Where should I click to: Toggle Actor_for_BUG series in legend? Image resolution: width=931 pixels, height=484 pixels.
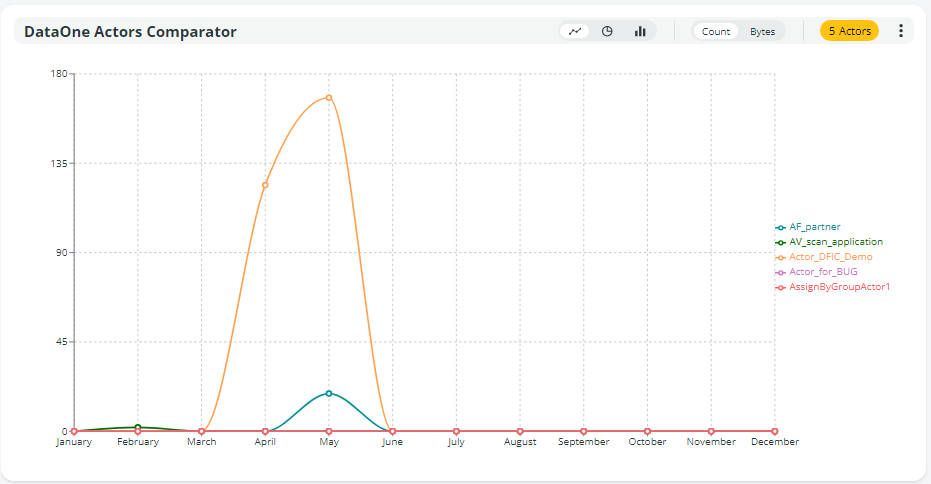pos(823,272)
